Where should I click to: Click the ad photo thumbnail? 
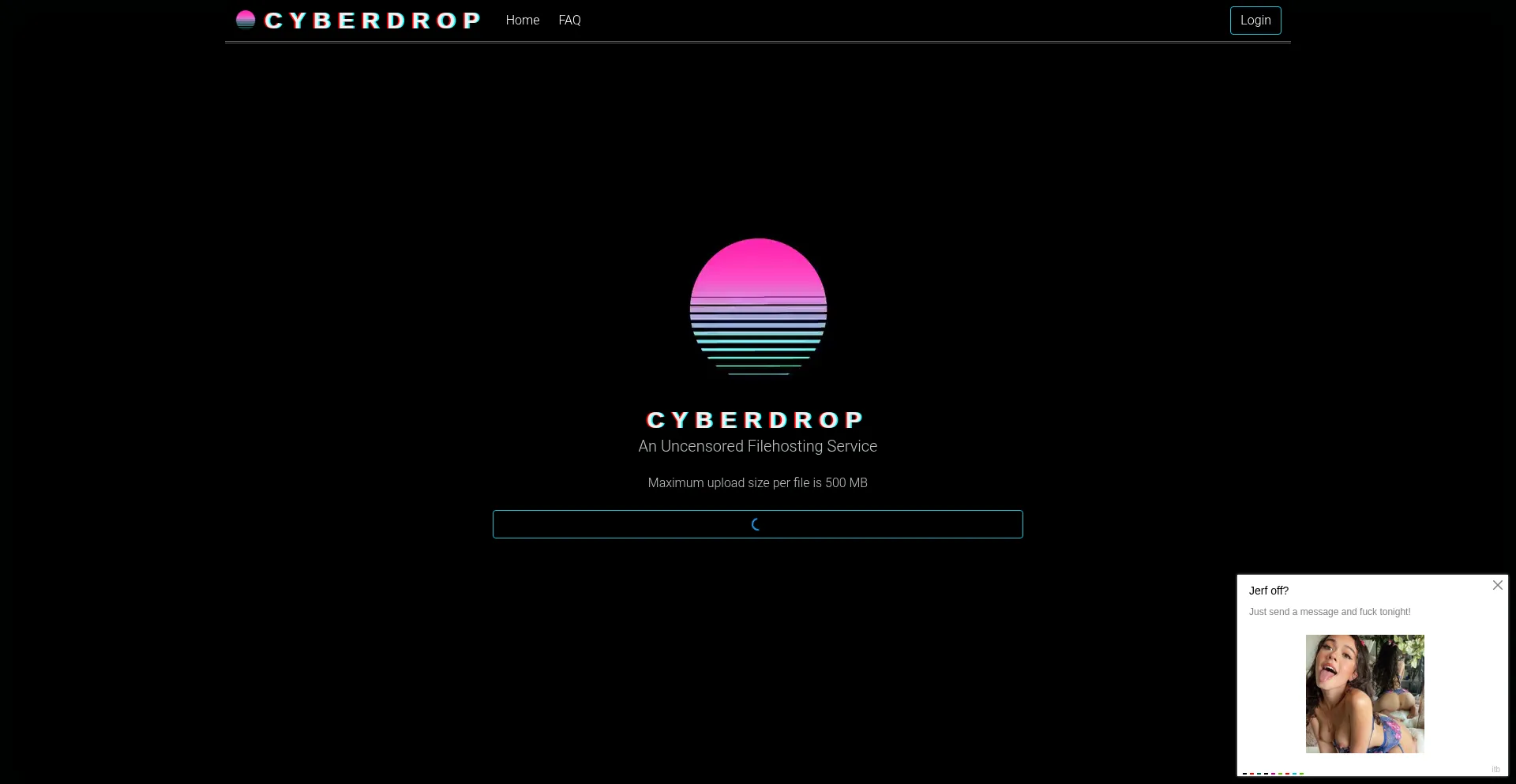[1365, 694]
